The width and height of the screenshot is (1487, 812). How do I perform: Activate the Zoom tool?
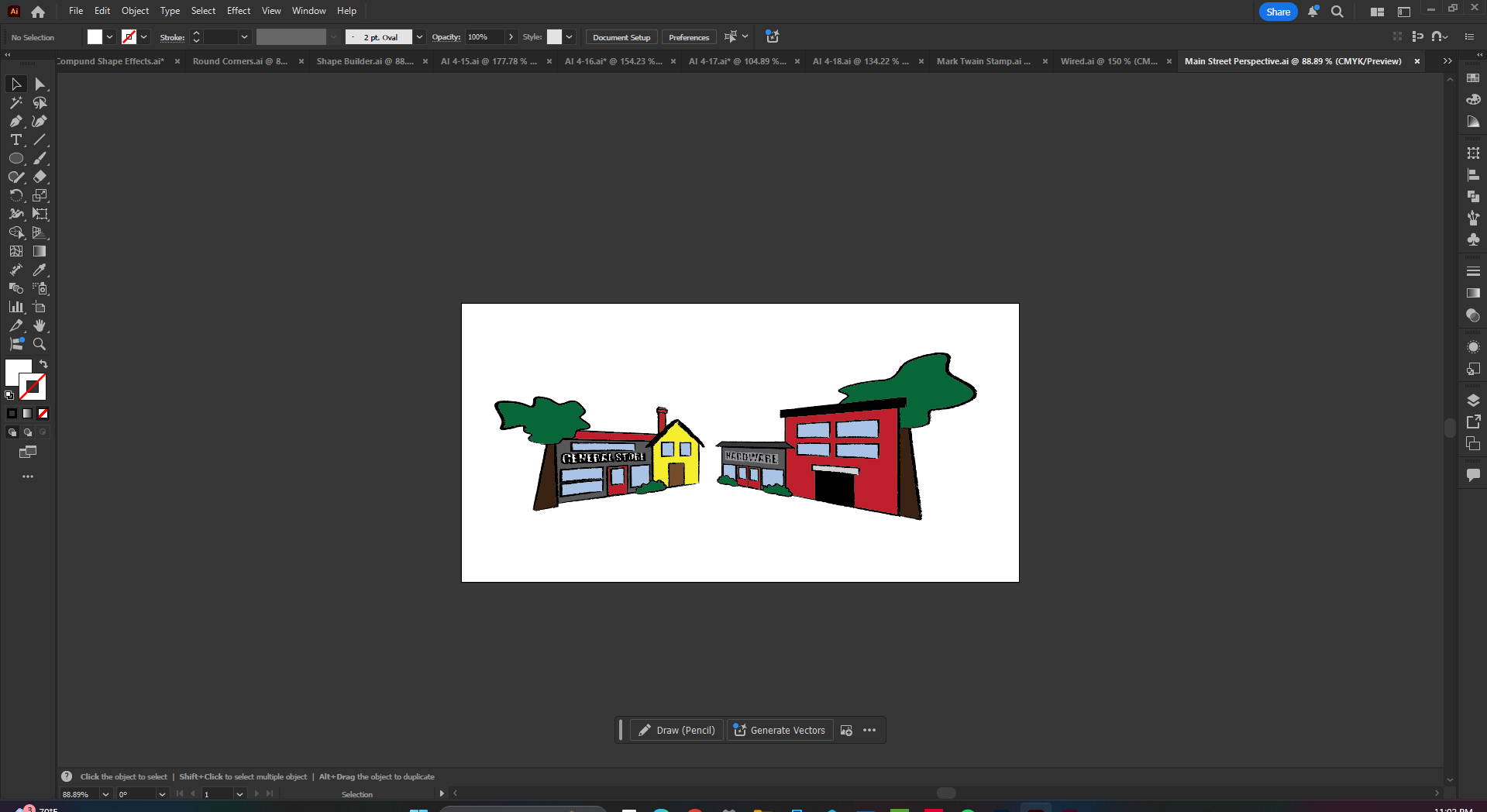click(x=40, y=344)
